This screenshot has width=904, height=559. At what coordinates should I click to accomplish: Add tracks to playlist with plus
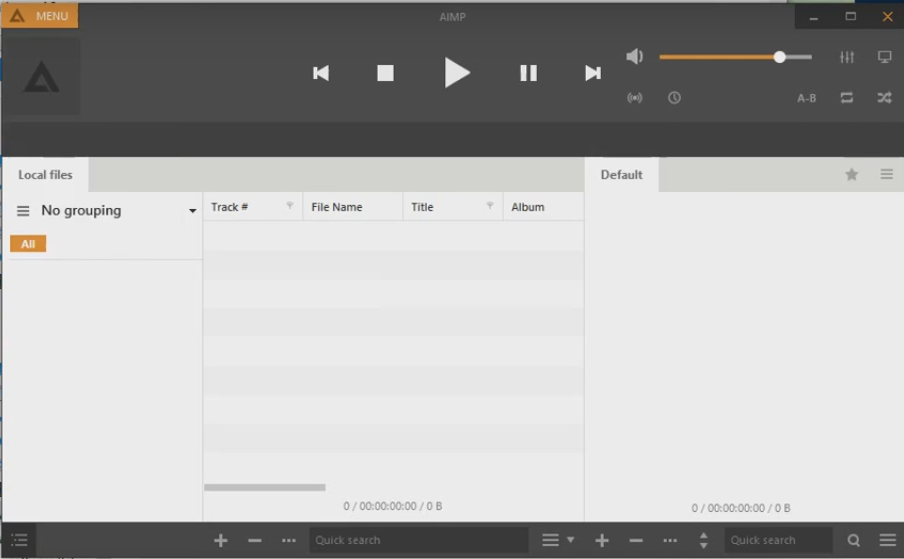(x=602, y=541)
